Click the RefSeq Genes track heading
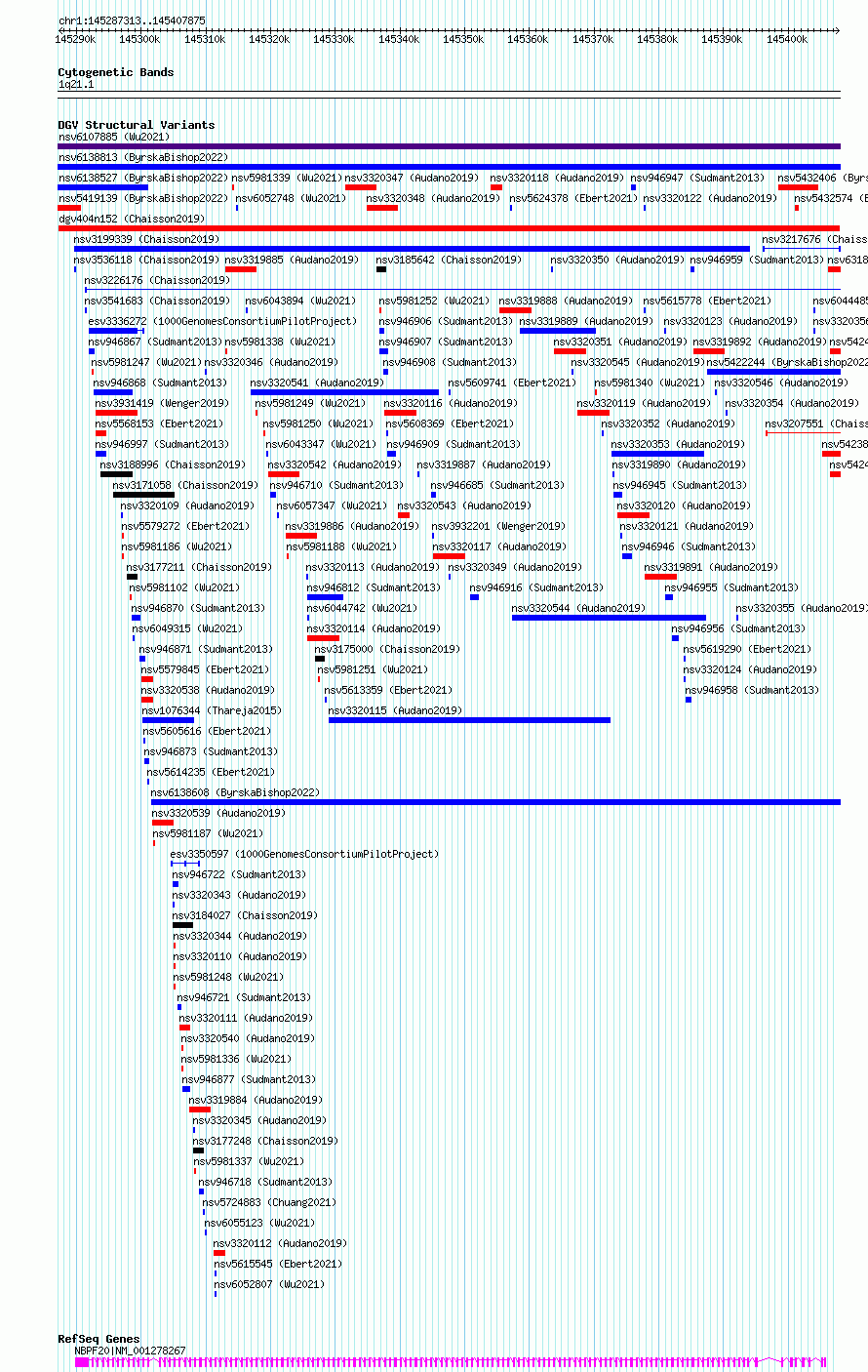 (x=99, y=1339)
